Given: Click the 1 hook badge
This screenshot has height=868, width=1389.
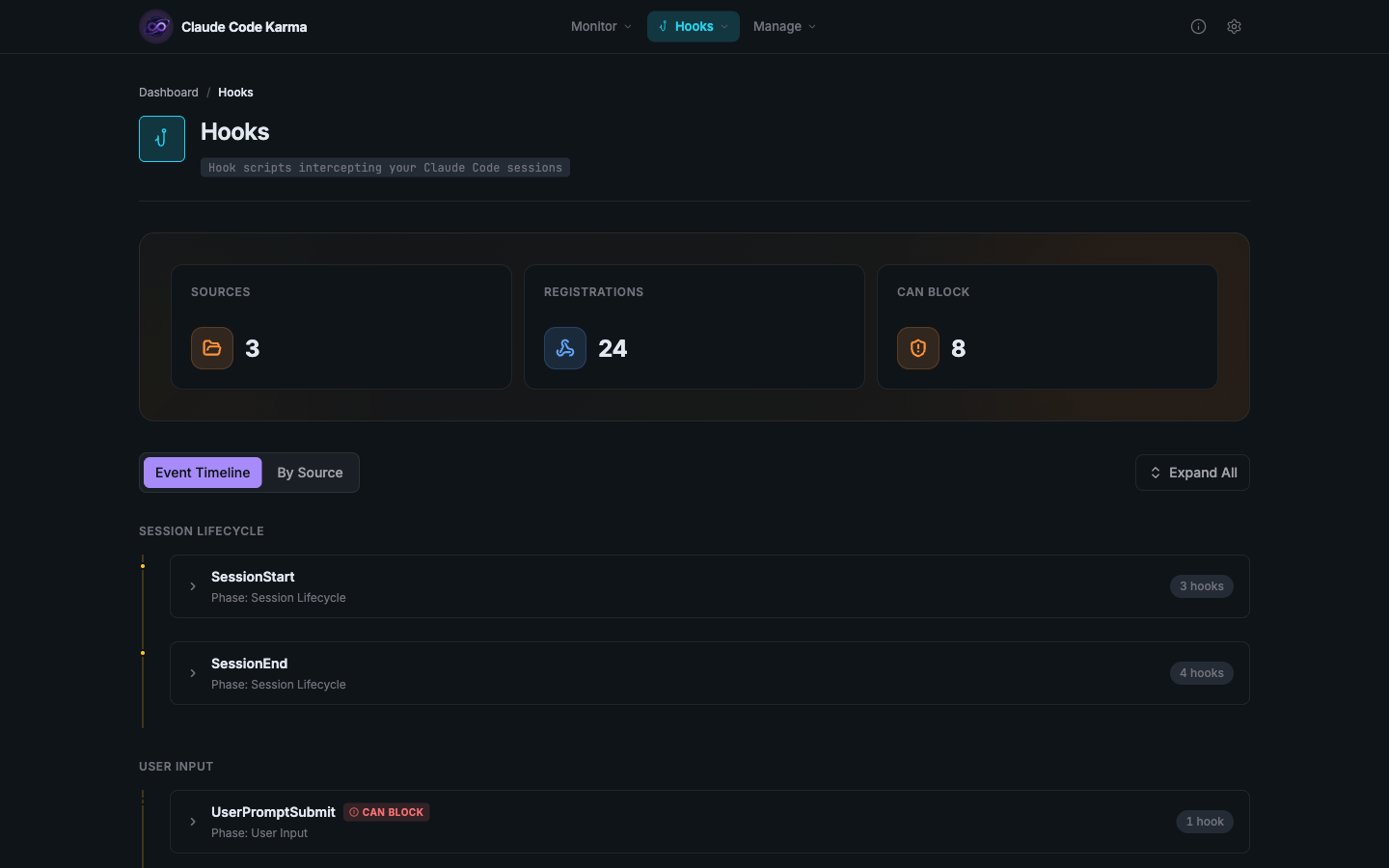Looking at the screenshot, I should point(1205,822).
